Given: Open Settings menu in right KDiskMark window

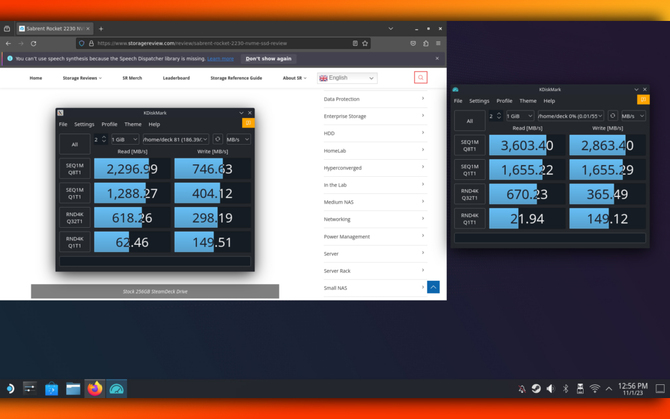Looking at the screenshot, I should tap(479, 101).
